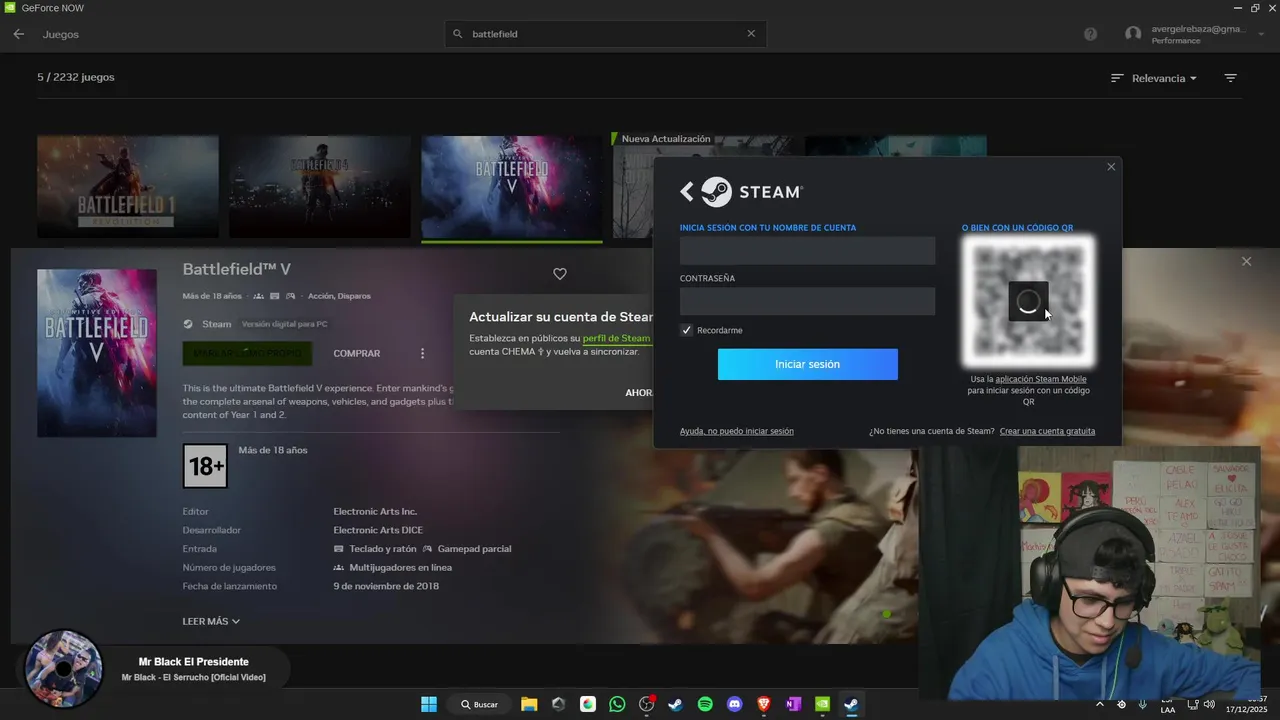Close the Battlefield V details panel
1280x720 pixels.
click(1246, 261)
